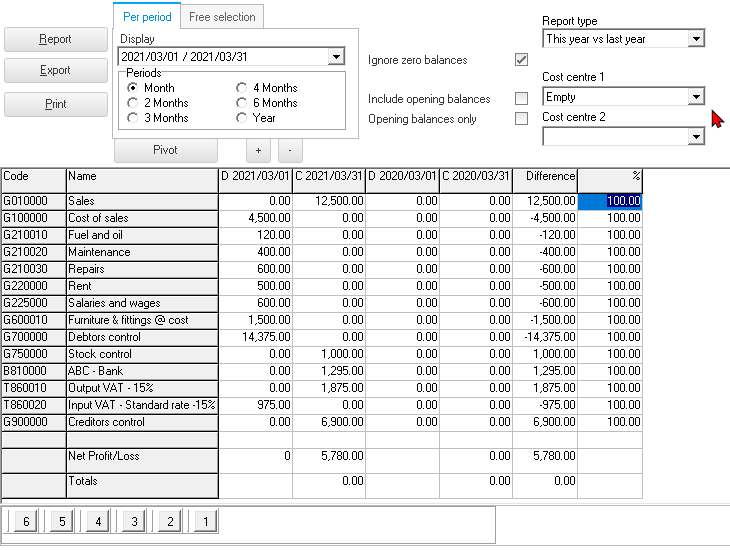Open the Cost centre 2 dropdown
Image resolution: width=730 pixels, height=550 pixels.
click(696, 136)
